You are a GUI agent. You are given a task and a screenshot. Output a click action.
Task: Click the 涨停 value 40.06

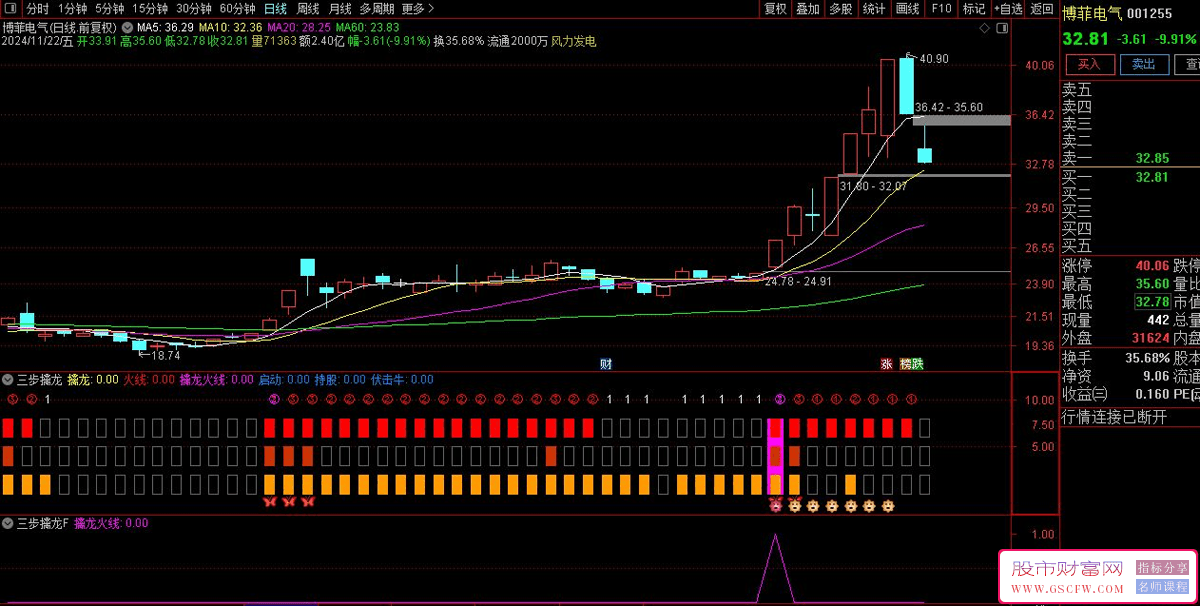pos(1152,266)
